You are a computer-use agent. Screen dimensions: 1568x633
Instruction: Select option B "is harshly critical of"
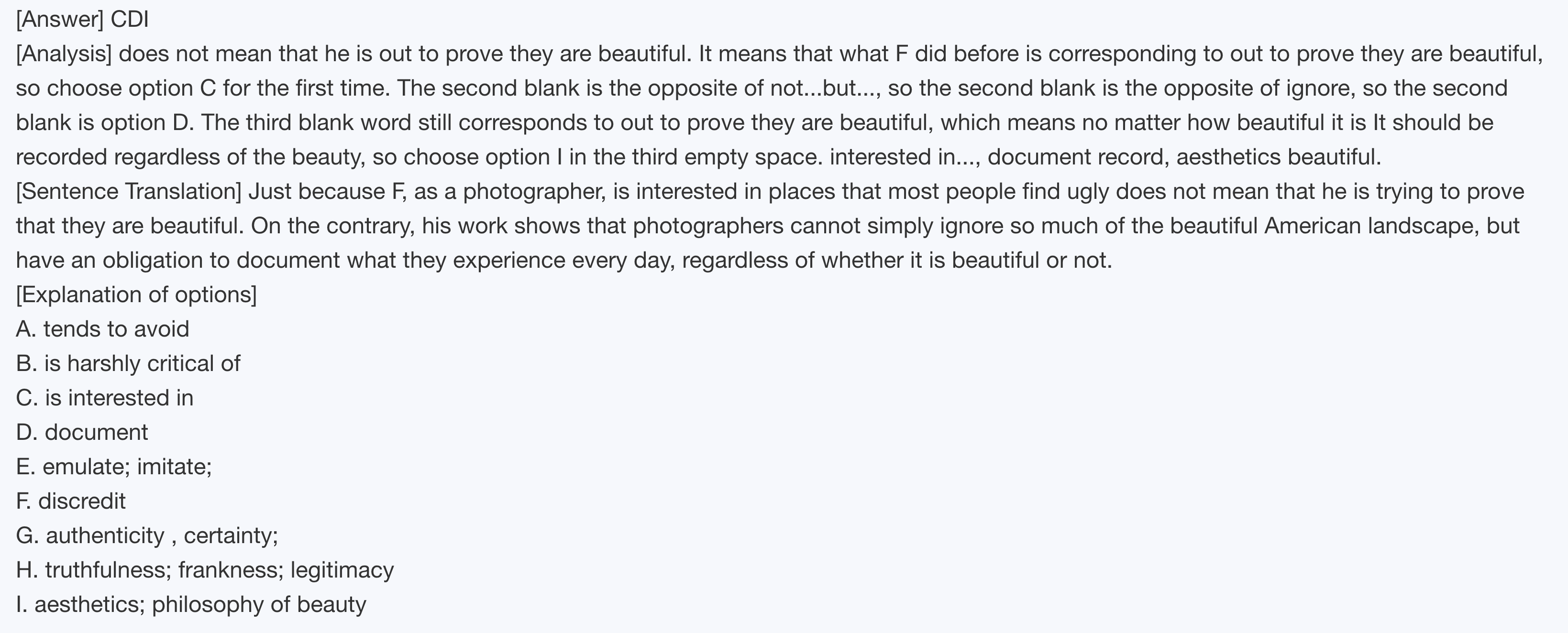(x=128, y=363)
